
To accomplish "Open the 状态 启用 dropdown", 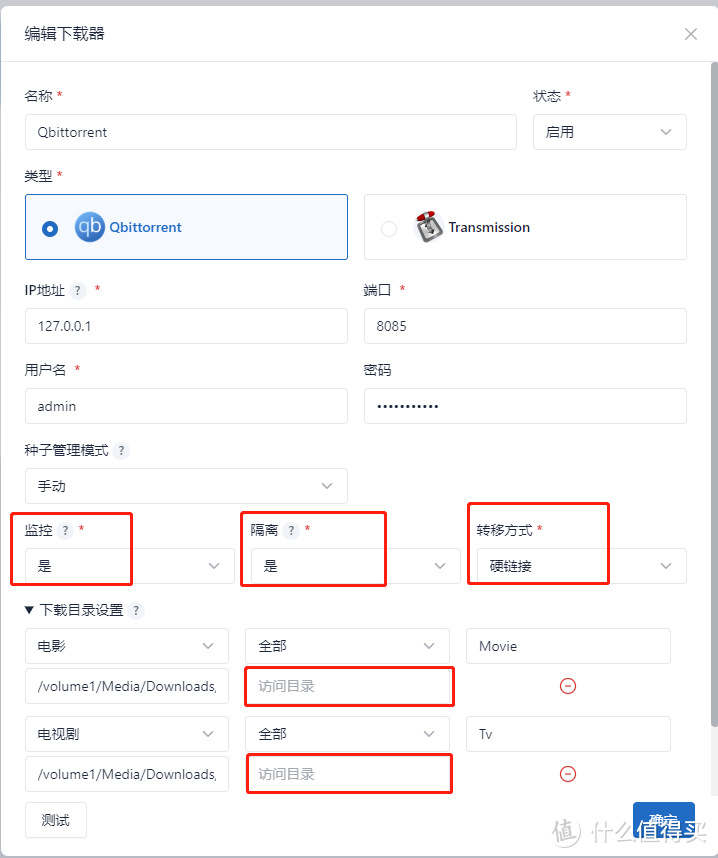I will coord(610,132).
